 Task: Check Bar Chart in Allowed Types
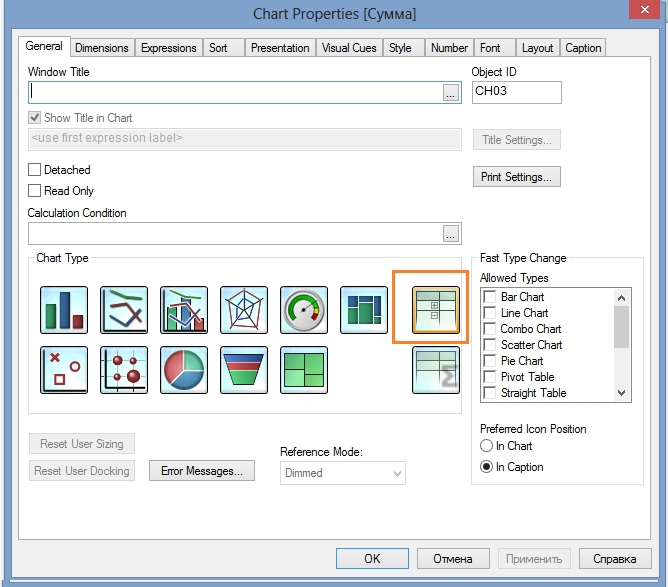(x=490, y=296)
